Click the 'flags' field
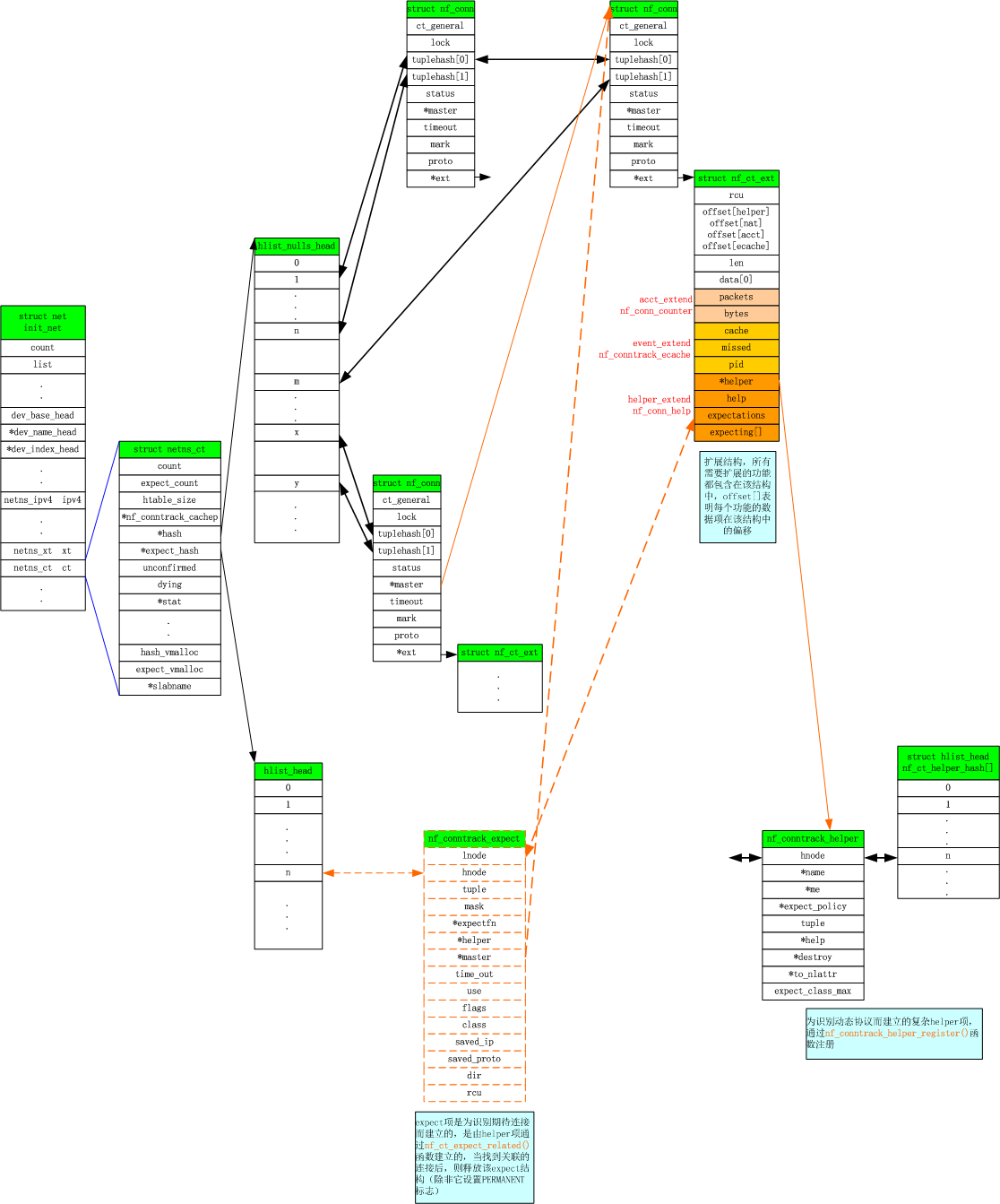The image size is (1000, 1204). tap(474, 1009)
